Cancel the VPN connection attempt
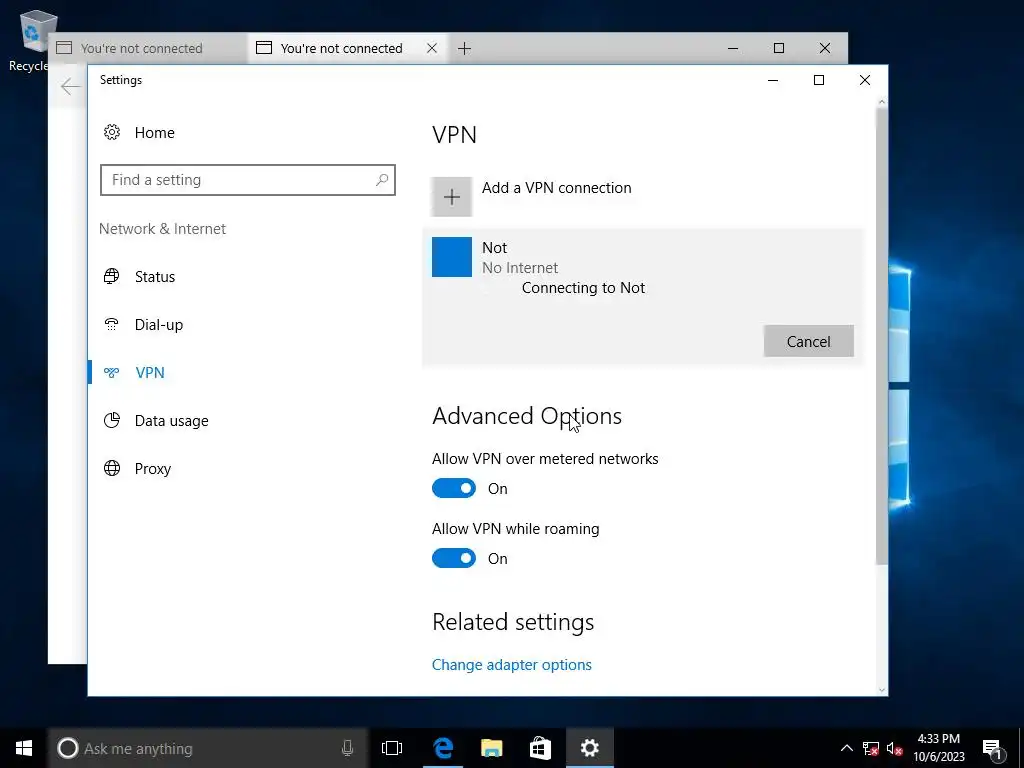 [808, 342]
